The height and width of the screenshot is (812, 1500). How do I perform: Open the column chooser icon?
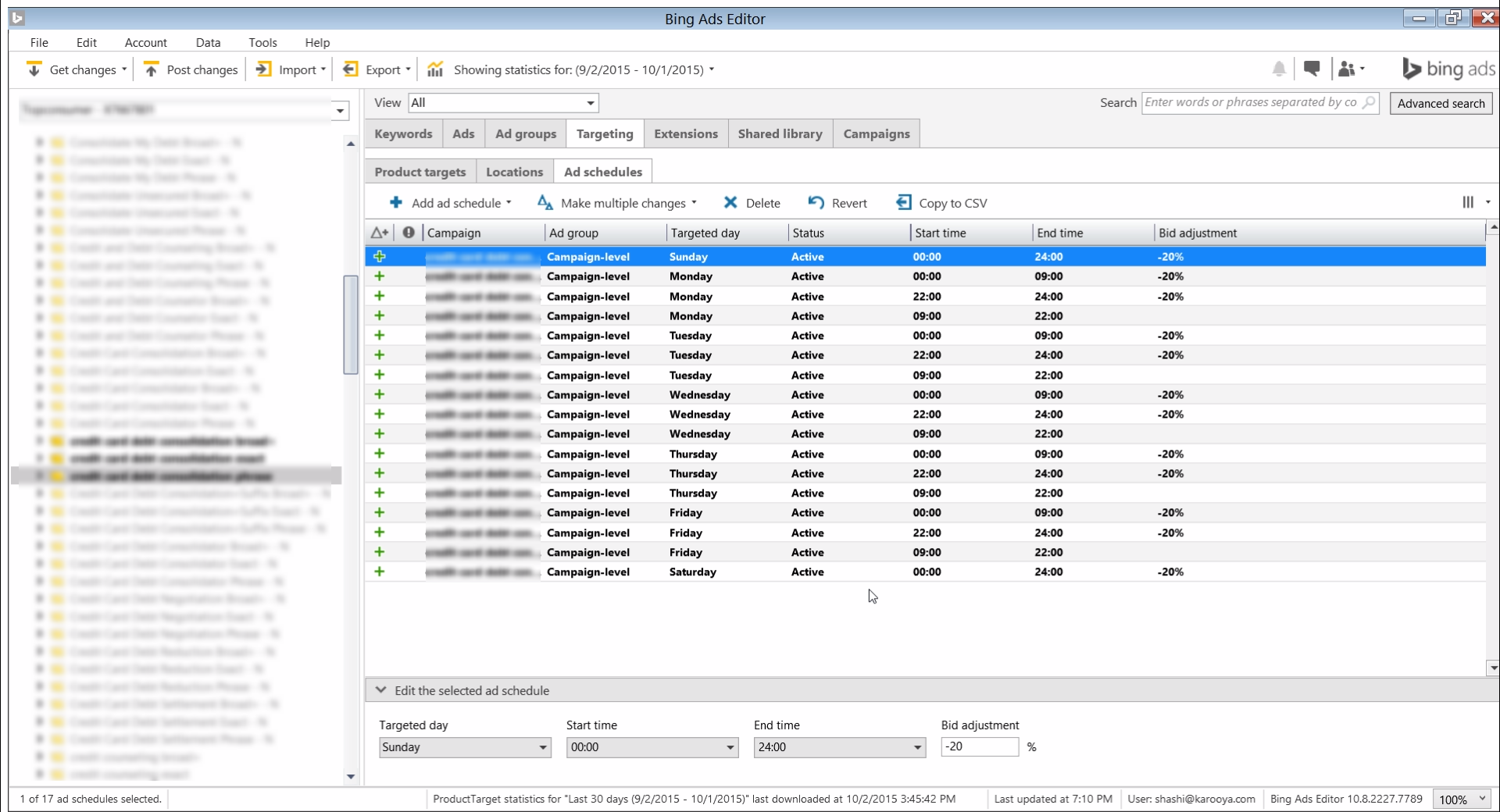click(1468, 202)
